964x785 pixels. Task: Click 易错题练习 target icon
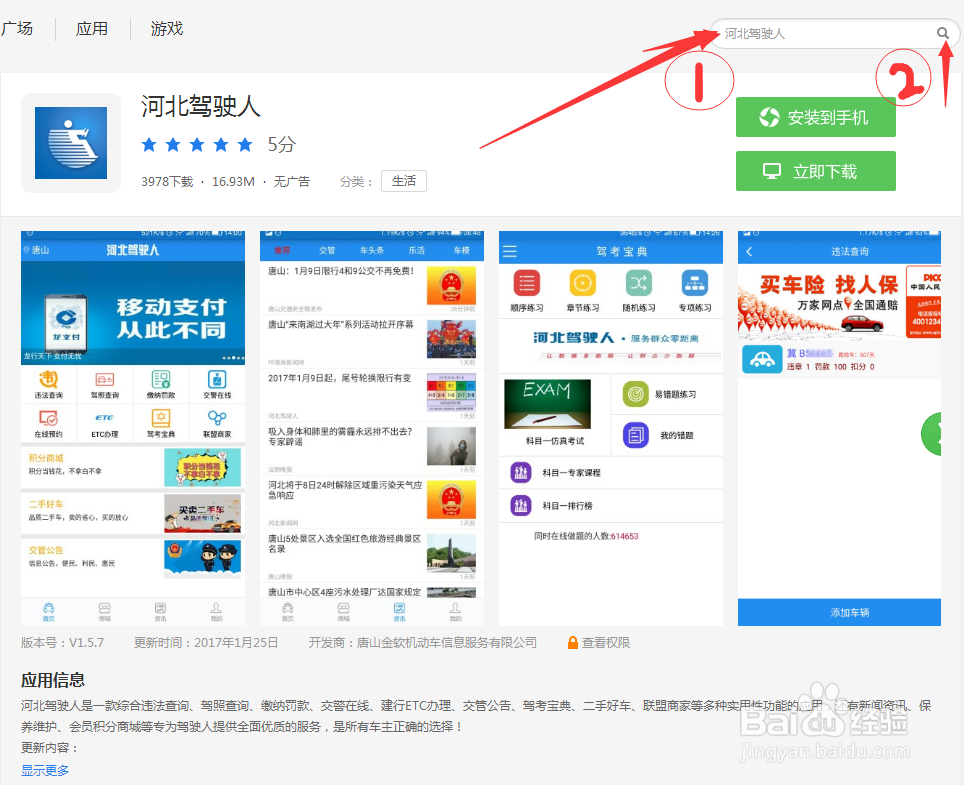[636, 394]
